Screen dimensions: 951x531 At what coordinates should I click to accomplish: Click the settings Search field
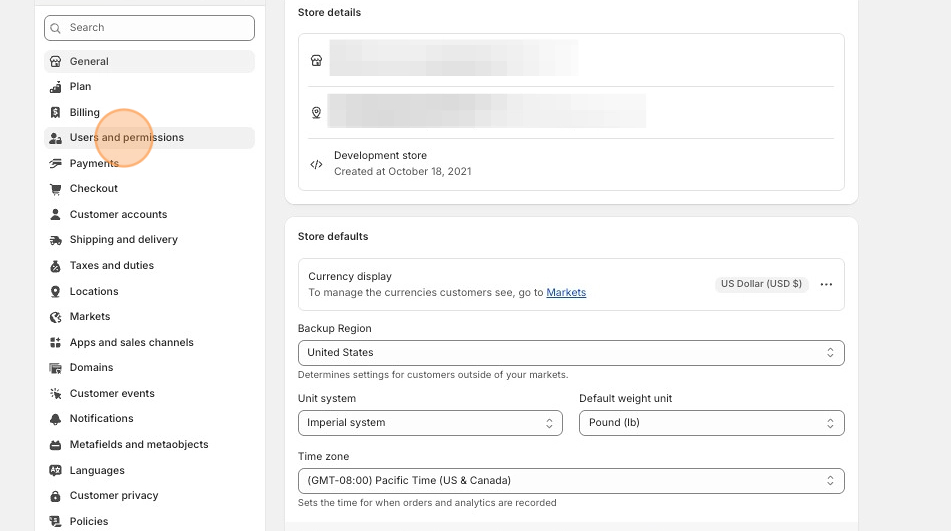[x=150, y=28]
